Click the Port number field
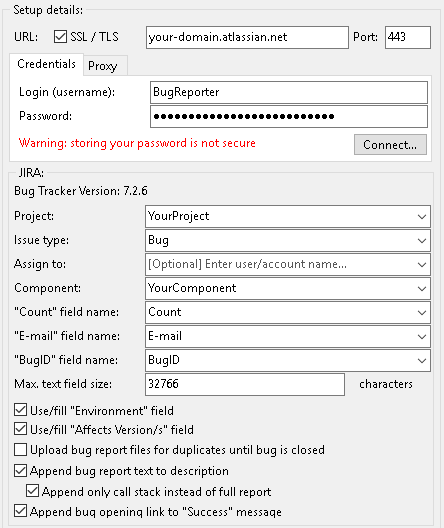 tap(408, 37)
